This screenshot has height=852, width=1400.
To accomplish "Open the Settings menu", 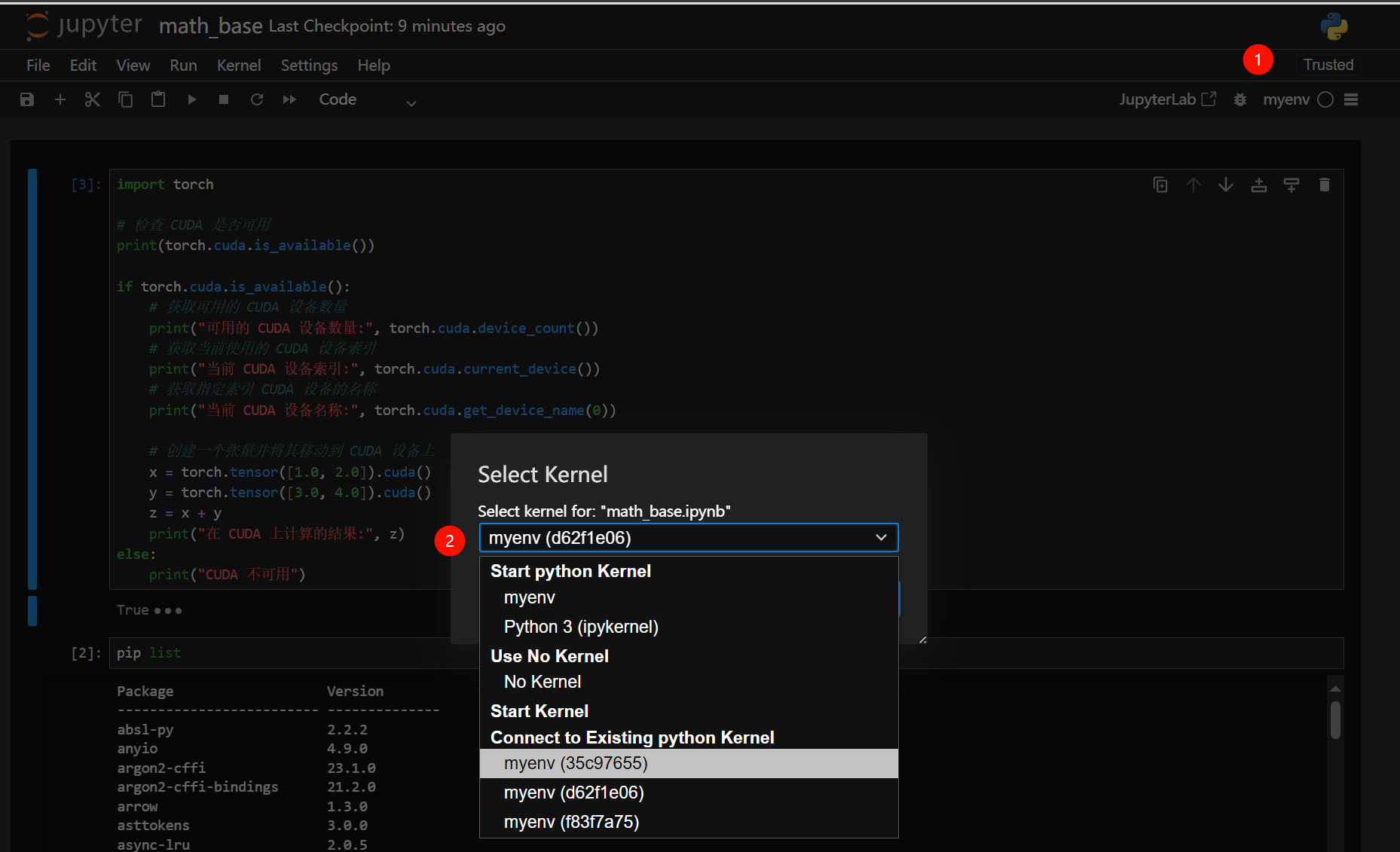I will coord(309,66).
